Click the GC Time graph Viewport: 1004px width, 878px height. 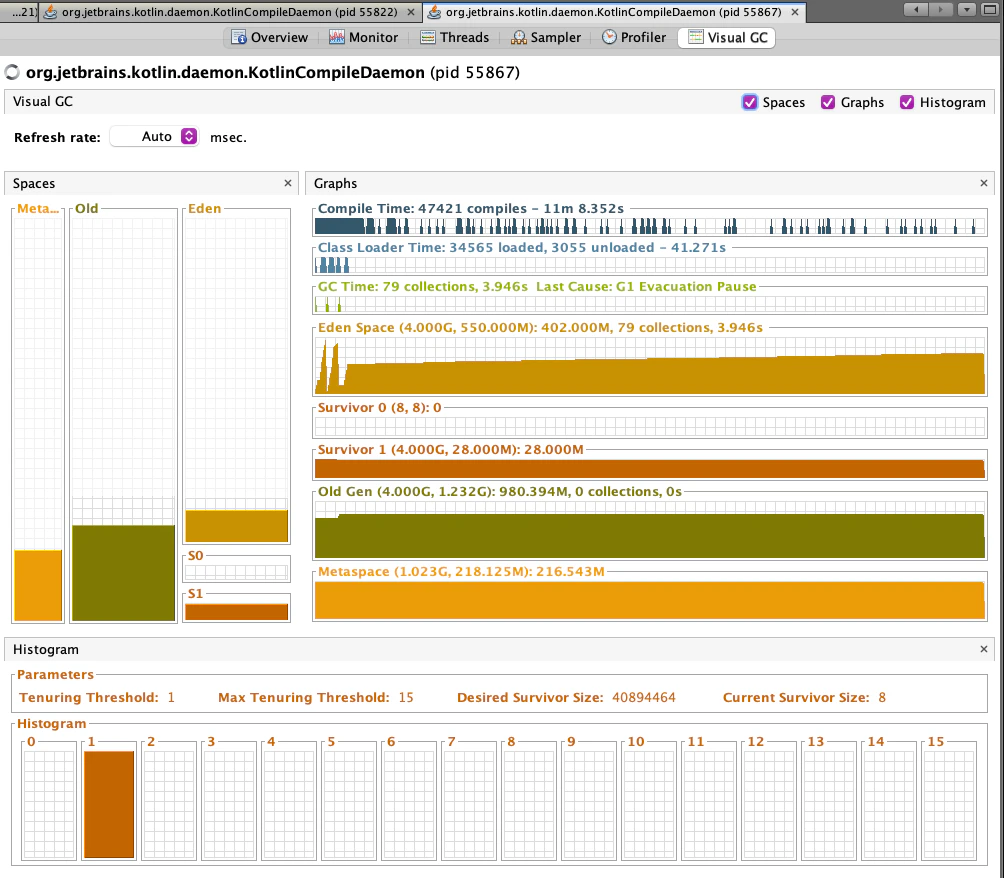click(x=650, y=304)
